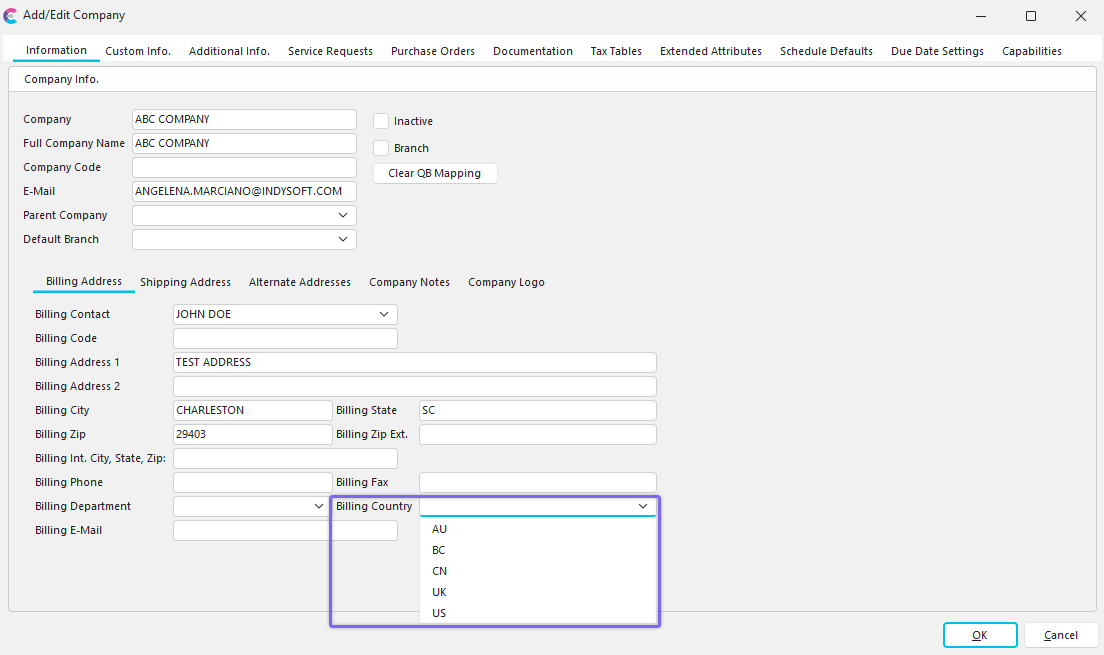Click the app logo icon in title bar
1104x655 pixels.
(11, 16)
